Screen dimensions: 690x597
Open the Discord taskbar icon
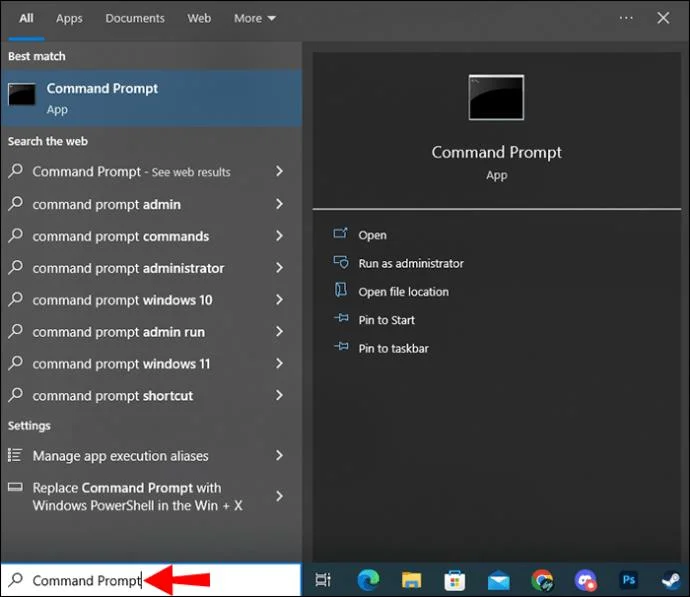click(x=585, y=580)
